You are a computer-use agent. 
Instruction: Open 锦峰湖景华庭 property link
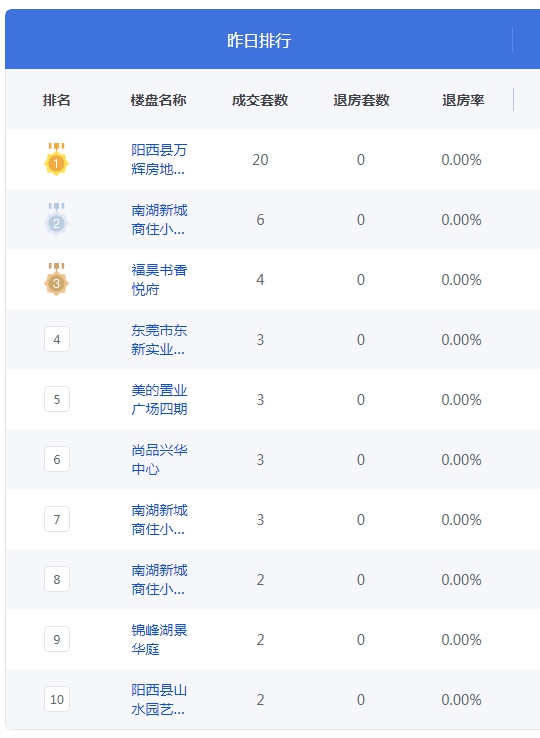pyautogui.click(x=159, y=639)
